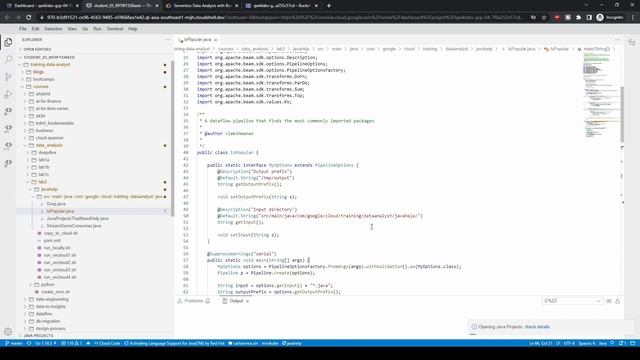Open Explorer more actions ellipsis
Screen dimensions: 640x360
(168, 40)
